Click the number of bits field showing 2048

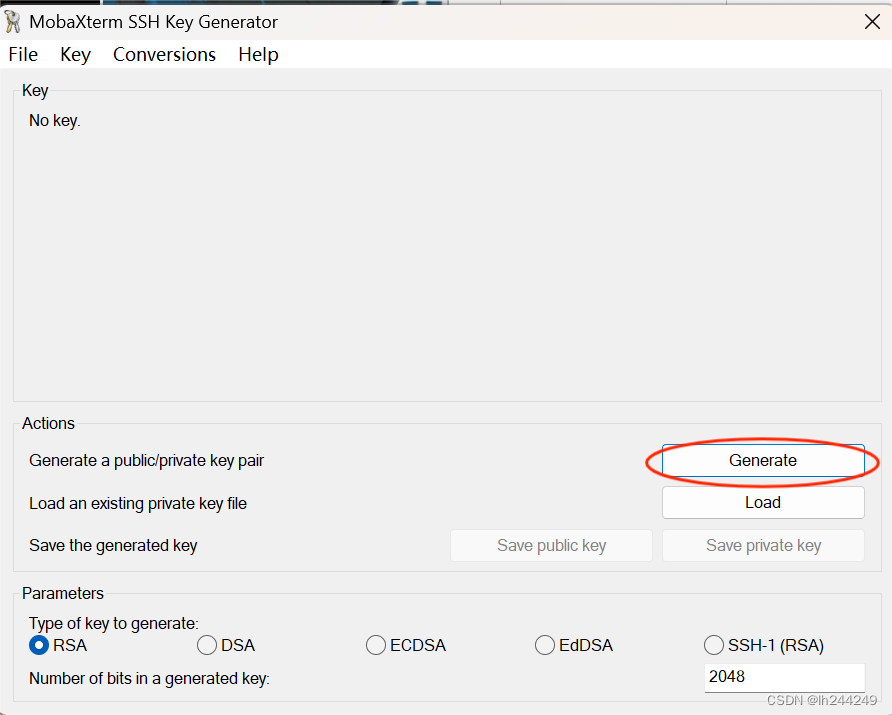784,677
